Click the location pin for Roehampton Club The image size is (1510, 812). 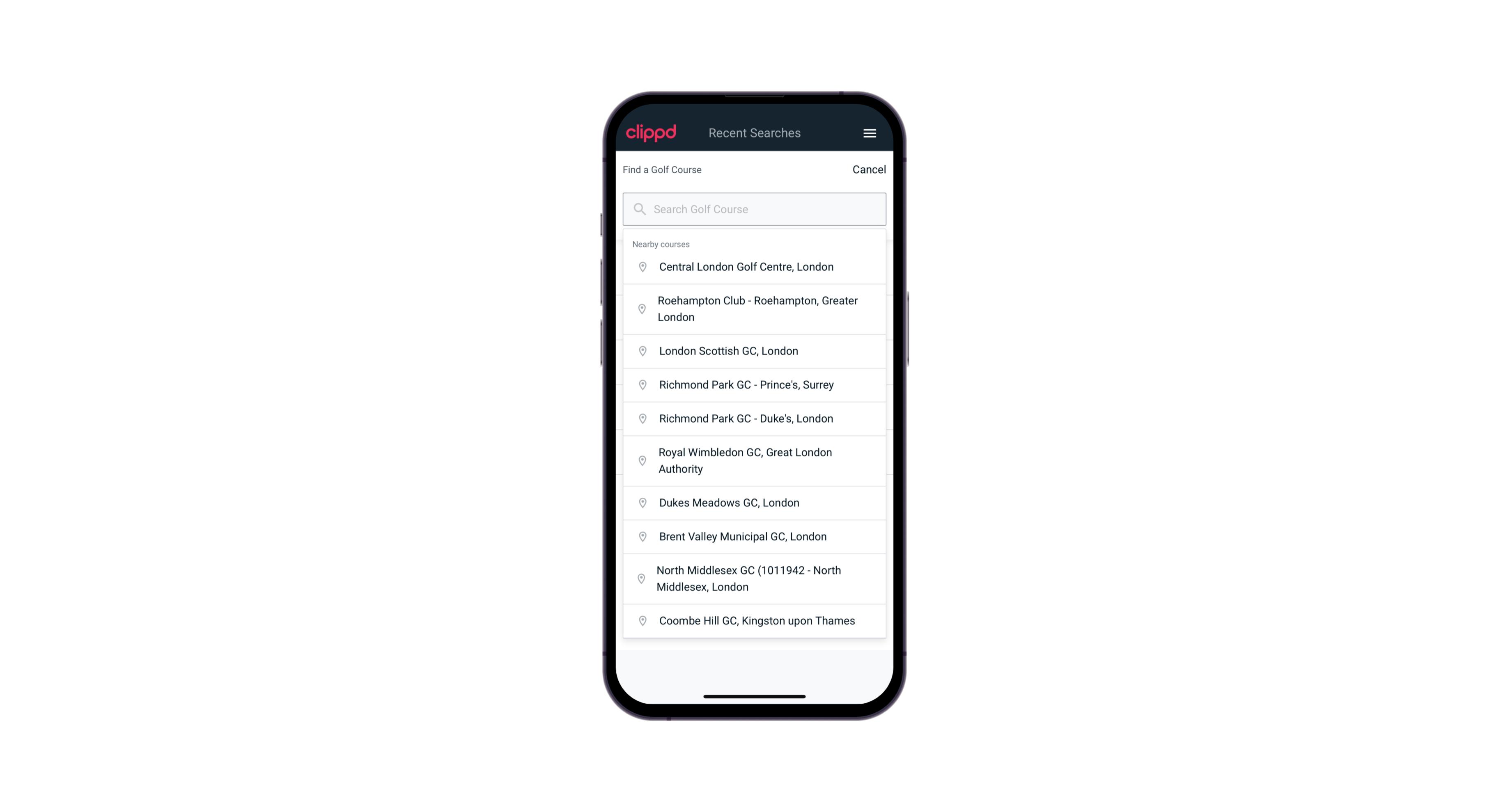tap(640, 309)
